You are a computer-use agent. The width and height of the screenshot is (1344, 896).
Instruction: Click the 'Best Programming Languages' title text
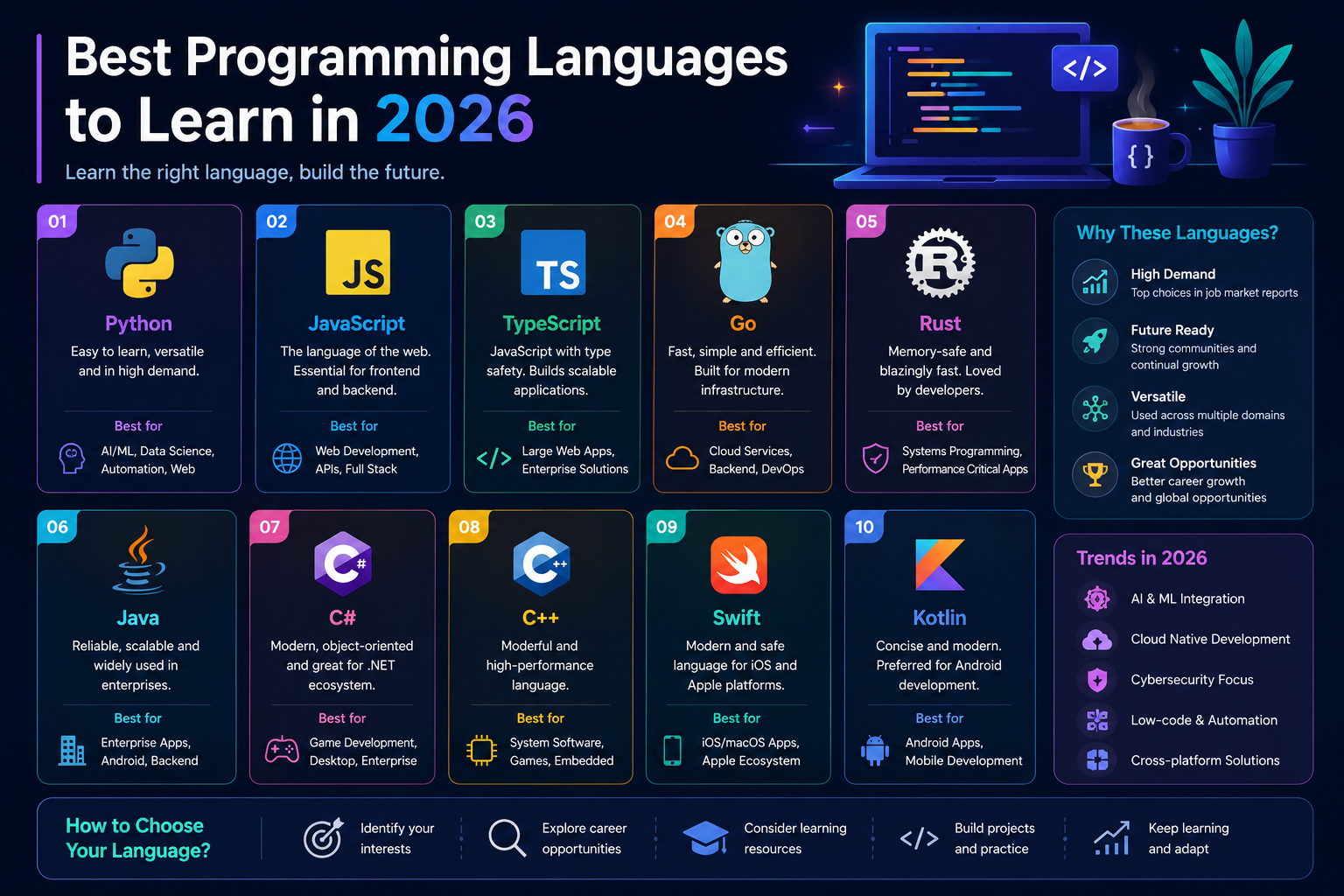click(x=426, y=57)
